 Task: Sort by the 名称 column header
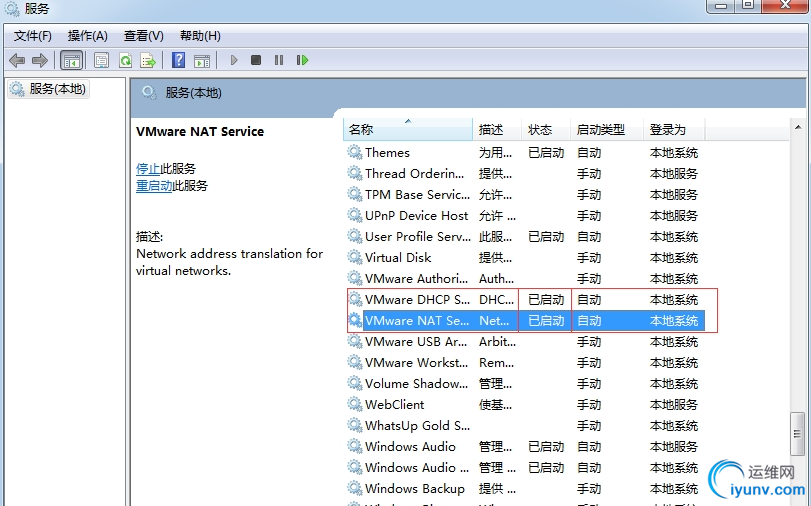tap(408, 129)
